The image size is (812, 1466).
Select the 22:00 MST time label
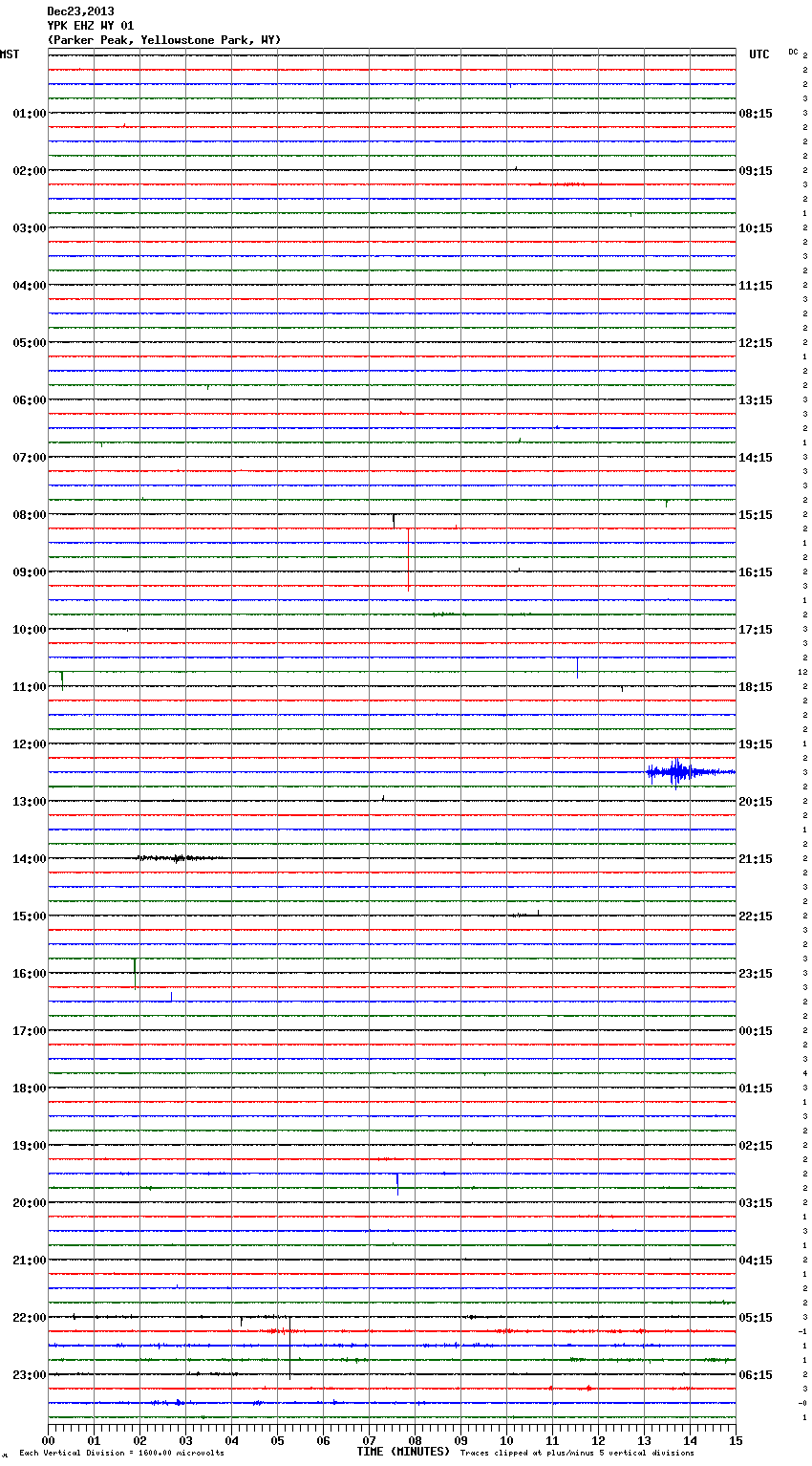click(x=30, y=1318)
